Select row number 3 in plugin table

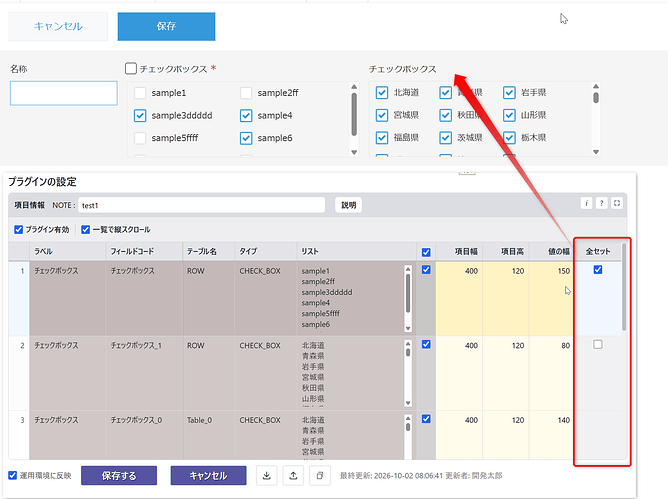(19, 435)
